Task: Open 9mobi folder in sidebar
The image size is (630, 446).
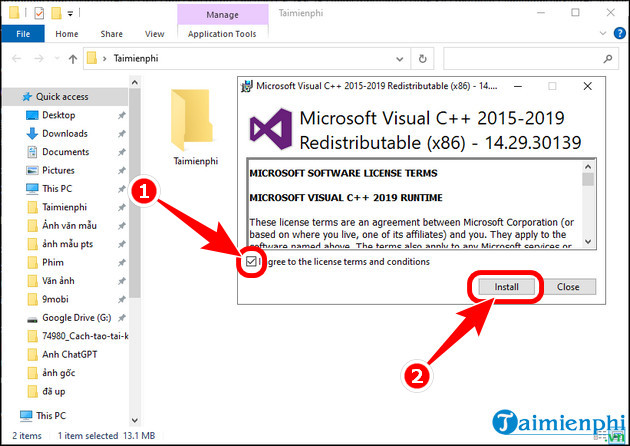Action: click(55, 299)
